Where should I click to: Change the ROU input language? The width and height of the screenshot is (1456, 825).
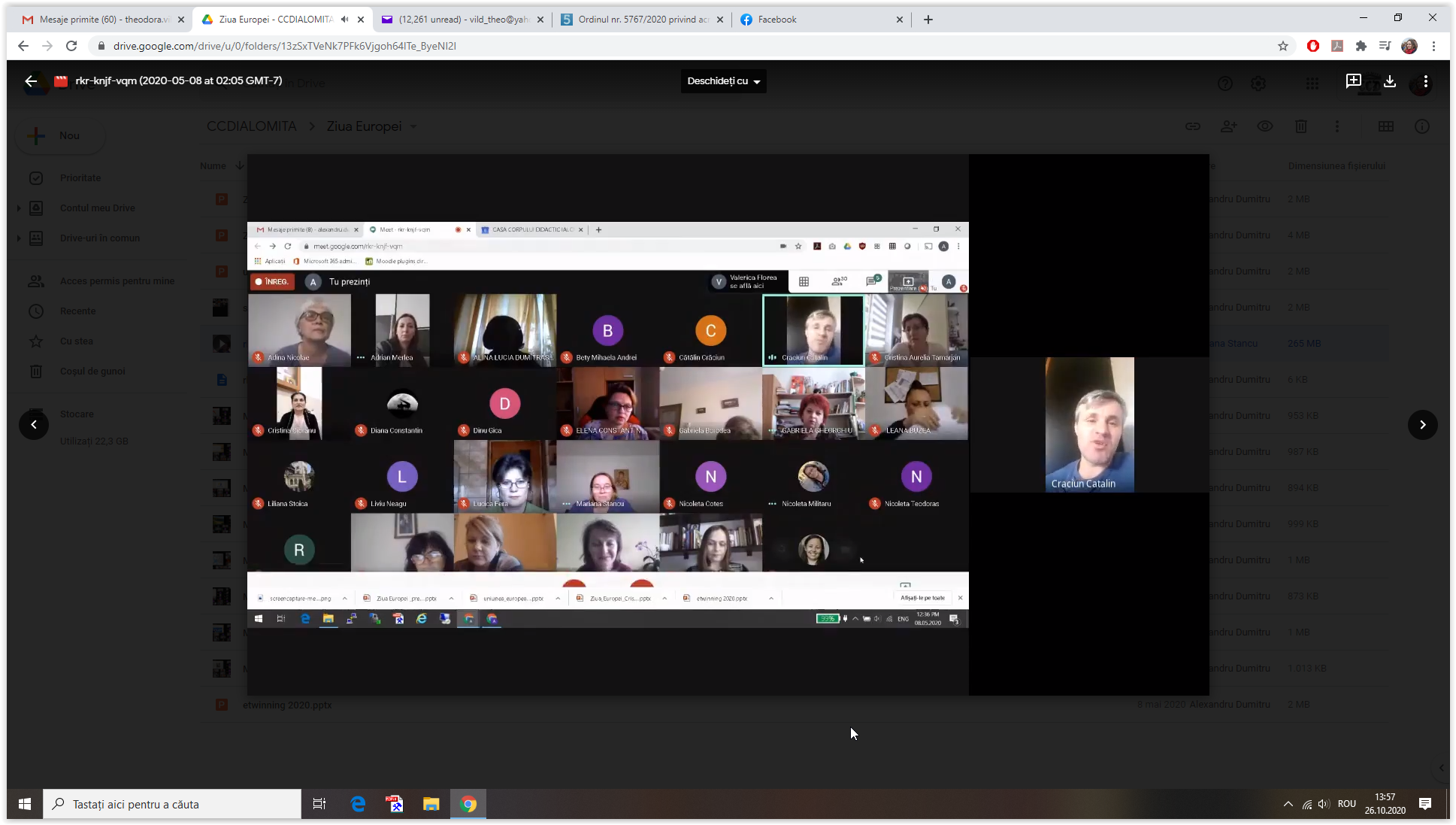pyautogui.click(x=1347, y=804)
